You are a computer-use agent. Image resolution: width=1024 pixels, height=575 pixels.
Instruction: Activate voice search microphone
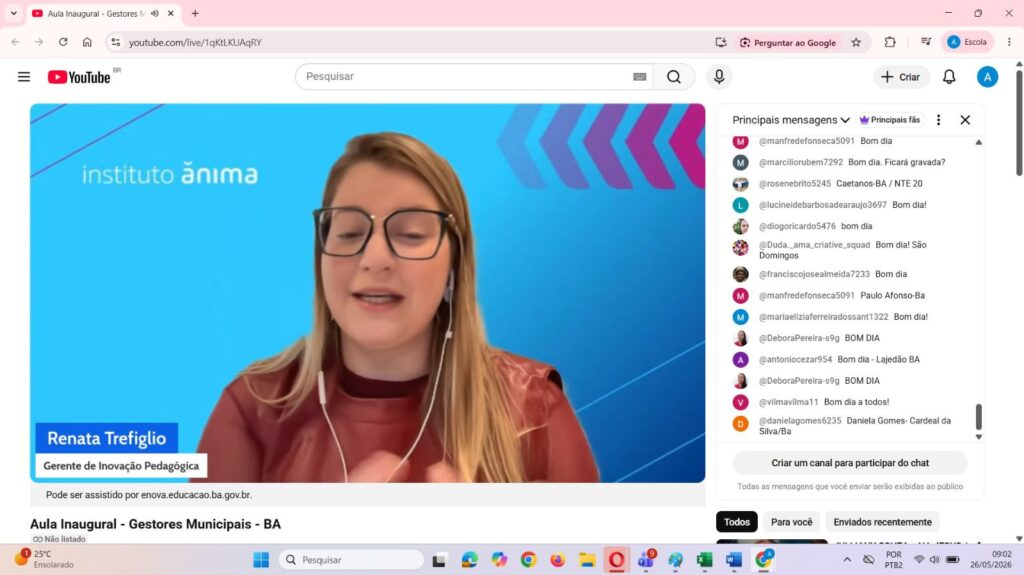(x=719, y=76)
